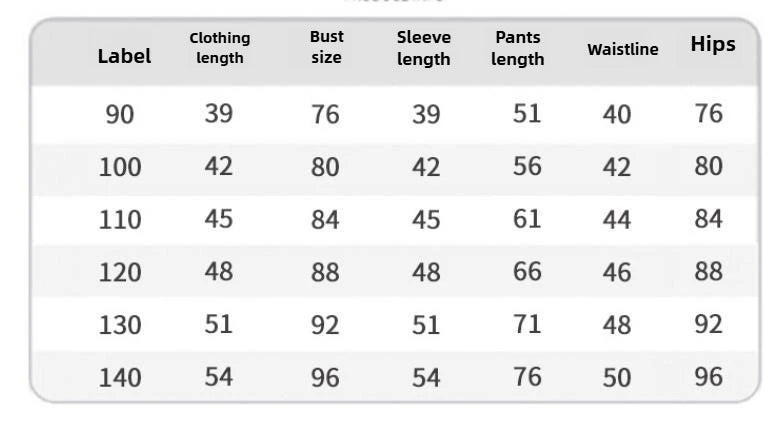Viewport: 783px width, 422px height.
Task: Select size label 140 in last row
Action: click(120, 378)
